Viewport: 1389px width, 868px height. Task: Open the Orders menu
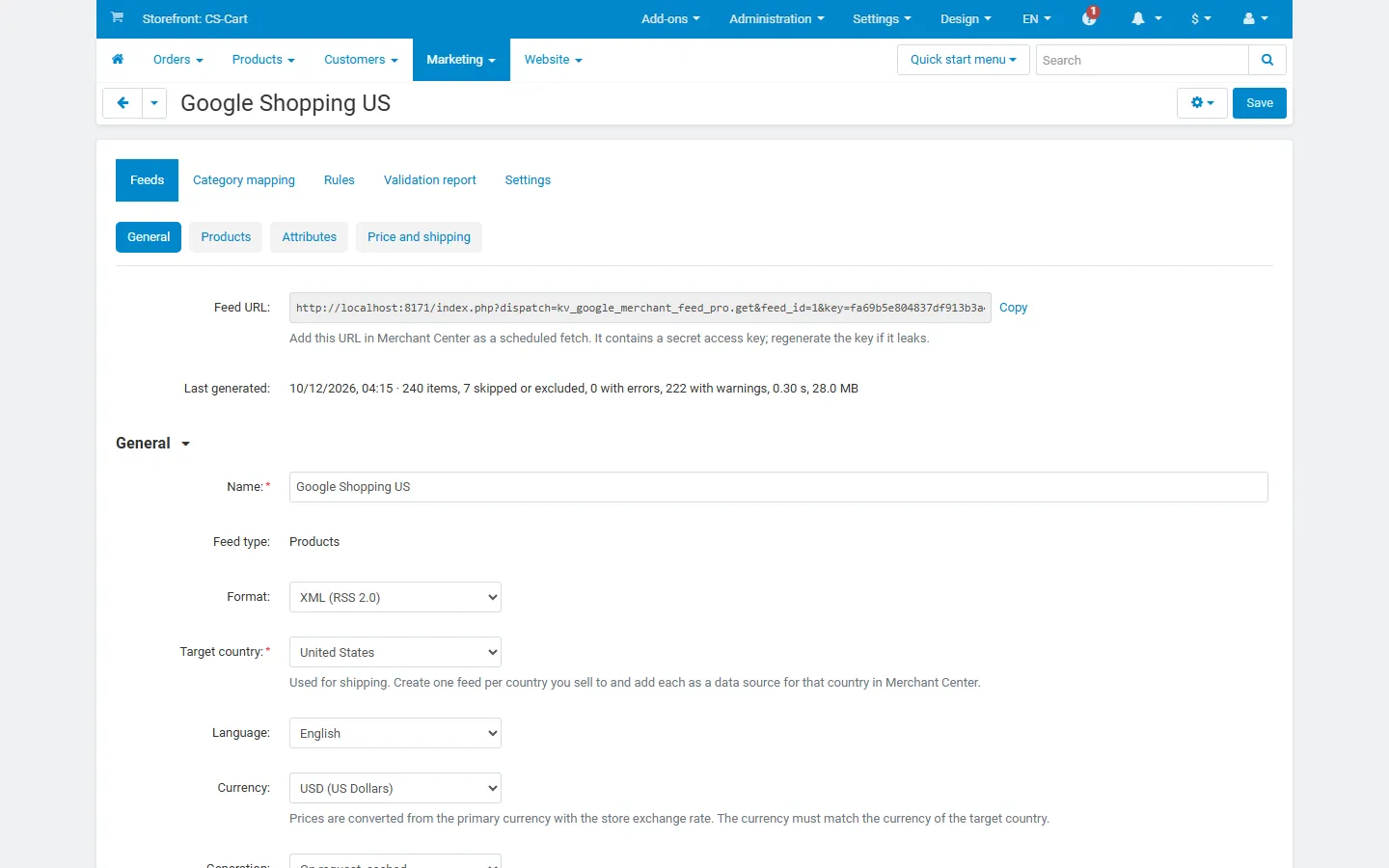click(178, 60)
